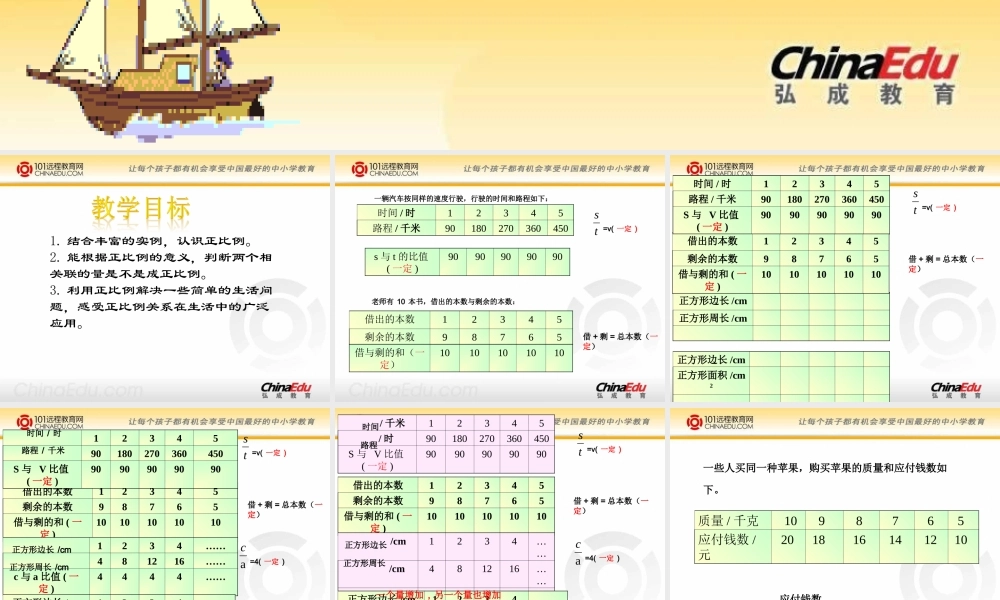Click the 101远程教育网 logo on green table slide
This screenshot has width=1000, height=600.
50,422
